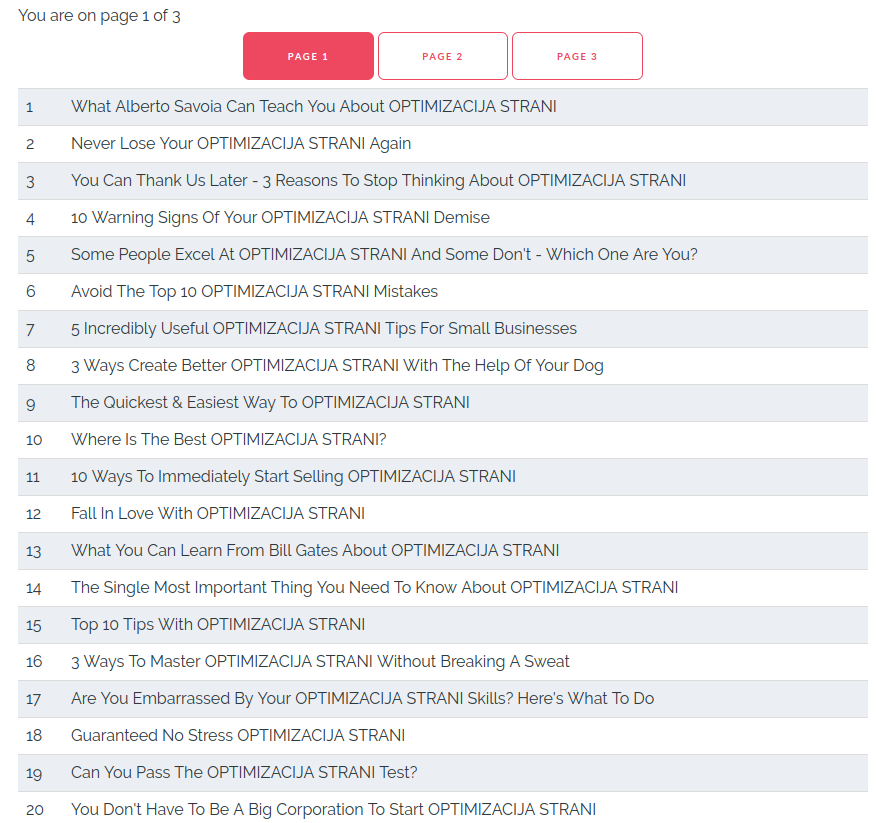Image resolution: width=878 pixels, height=823 pixels.
Task: Select the "Tips For Small Businesses" row
Action: 323,329
